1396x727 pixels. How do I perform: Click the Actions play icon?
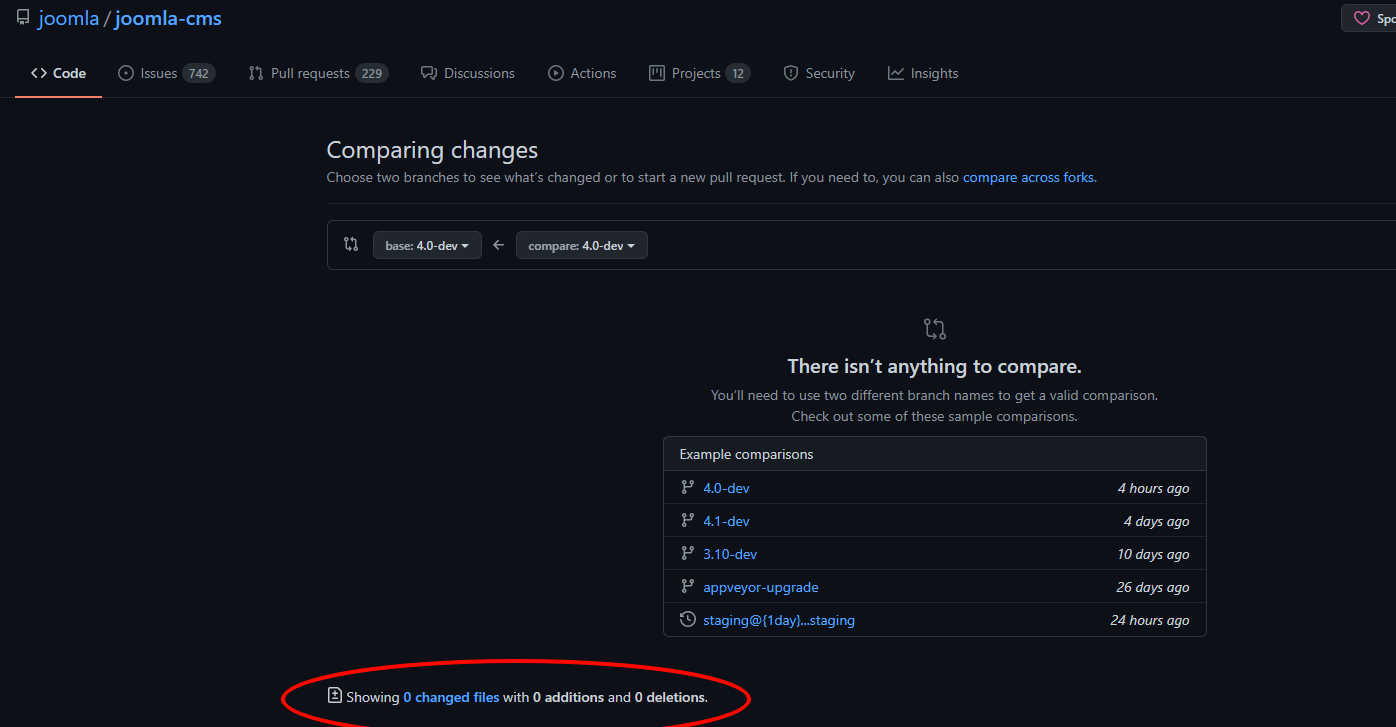coord(556,73)
